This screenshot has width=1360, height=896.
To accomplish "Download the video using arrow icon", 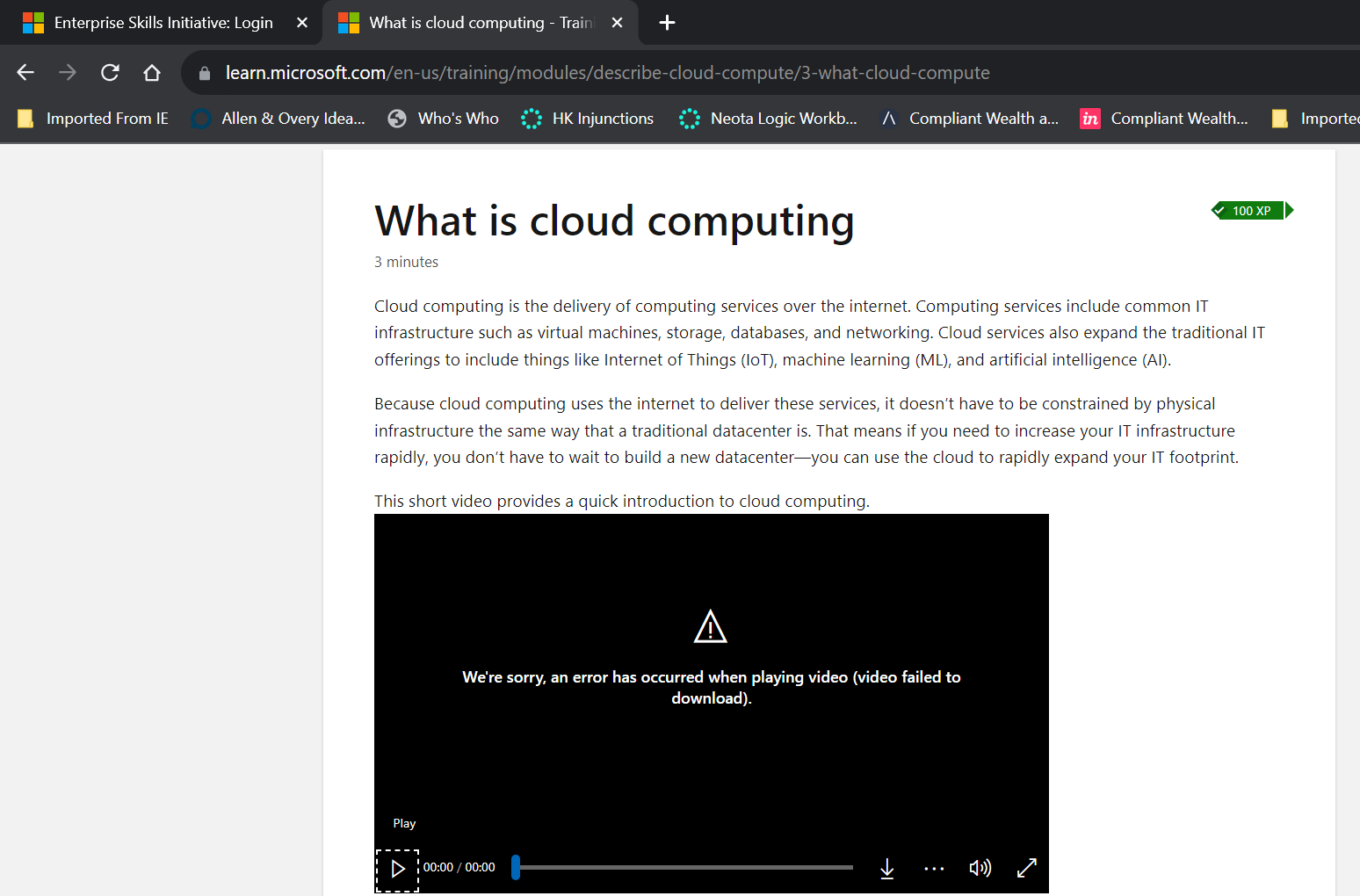I will [x=887, y=869].
